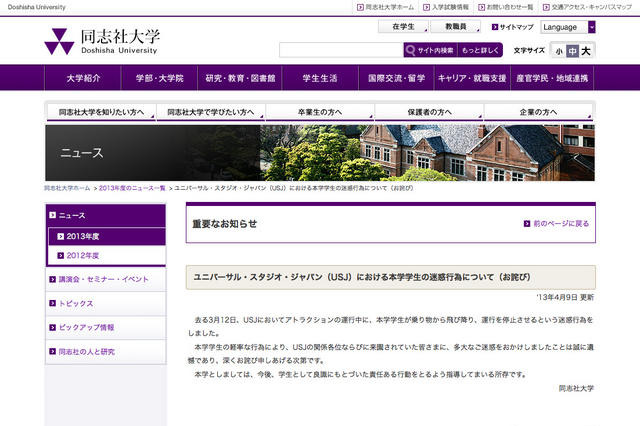Image resolution: width=640 pixels, height=426 pixels.
Task: Expand the 在学生 menu
Action: [x=403, y=27]
